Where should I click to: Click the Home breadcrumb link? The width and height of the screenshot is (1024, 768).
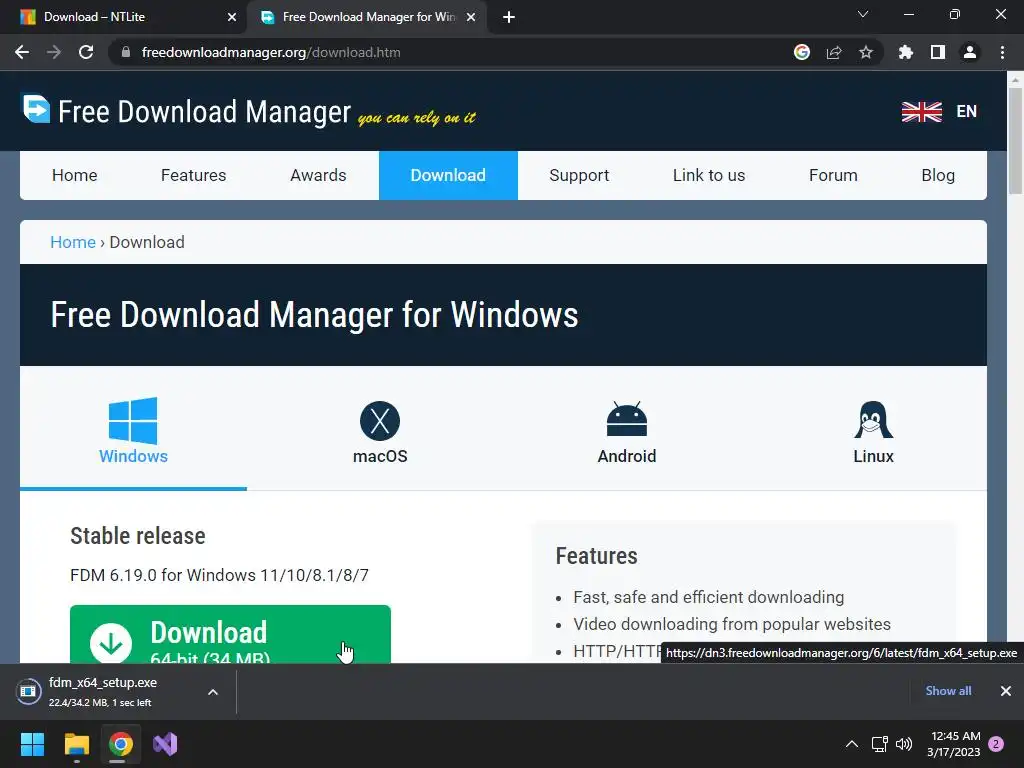coord(73,242)
